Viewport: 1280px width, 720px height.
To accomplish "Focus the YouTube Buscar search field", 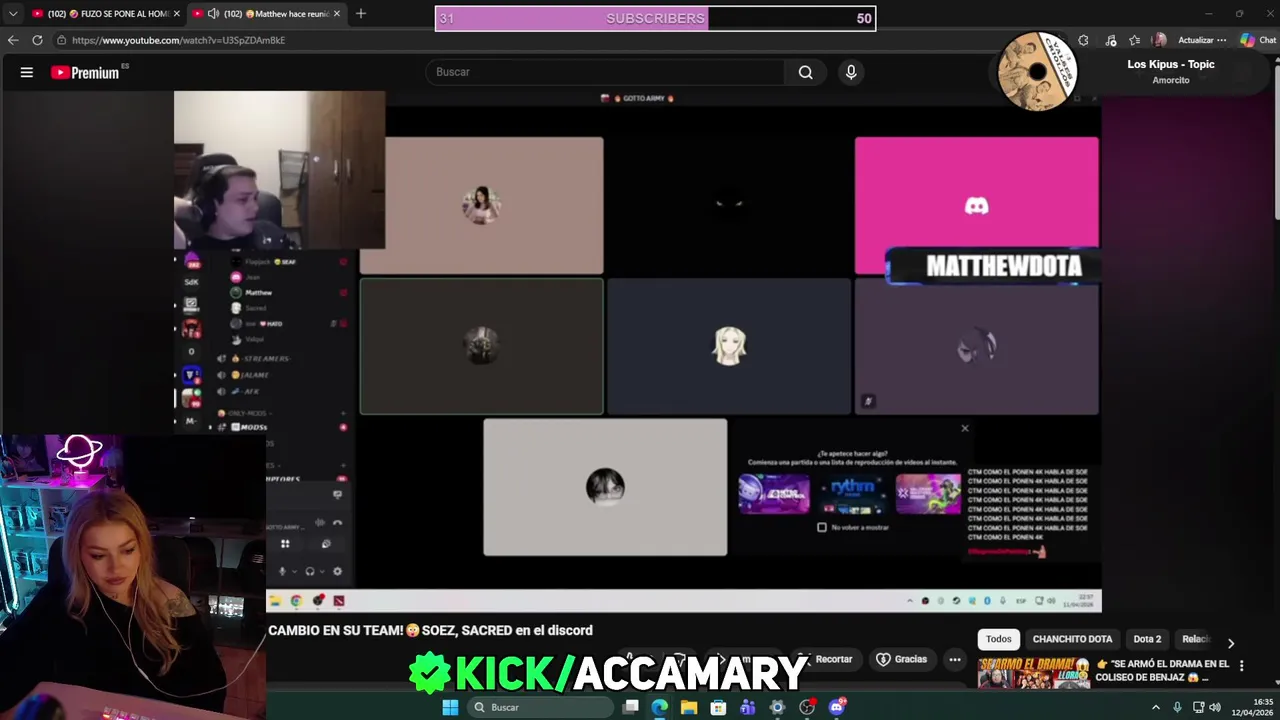I will 605,72.
